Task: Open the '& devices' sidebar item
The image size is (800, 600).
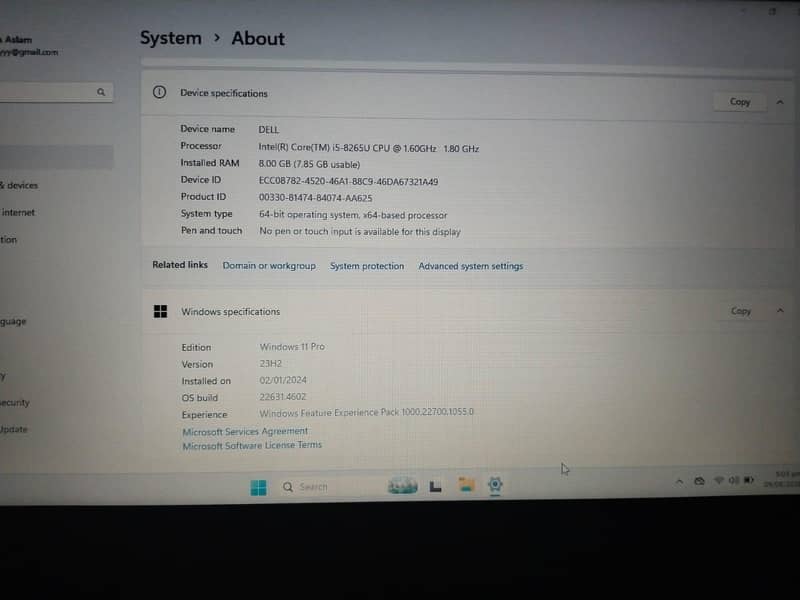Action: click(19, 185)
